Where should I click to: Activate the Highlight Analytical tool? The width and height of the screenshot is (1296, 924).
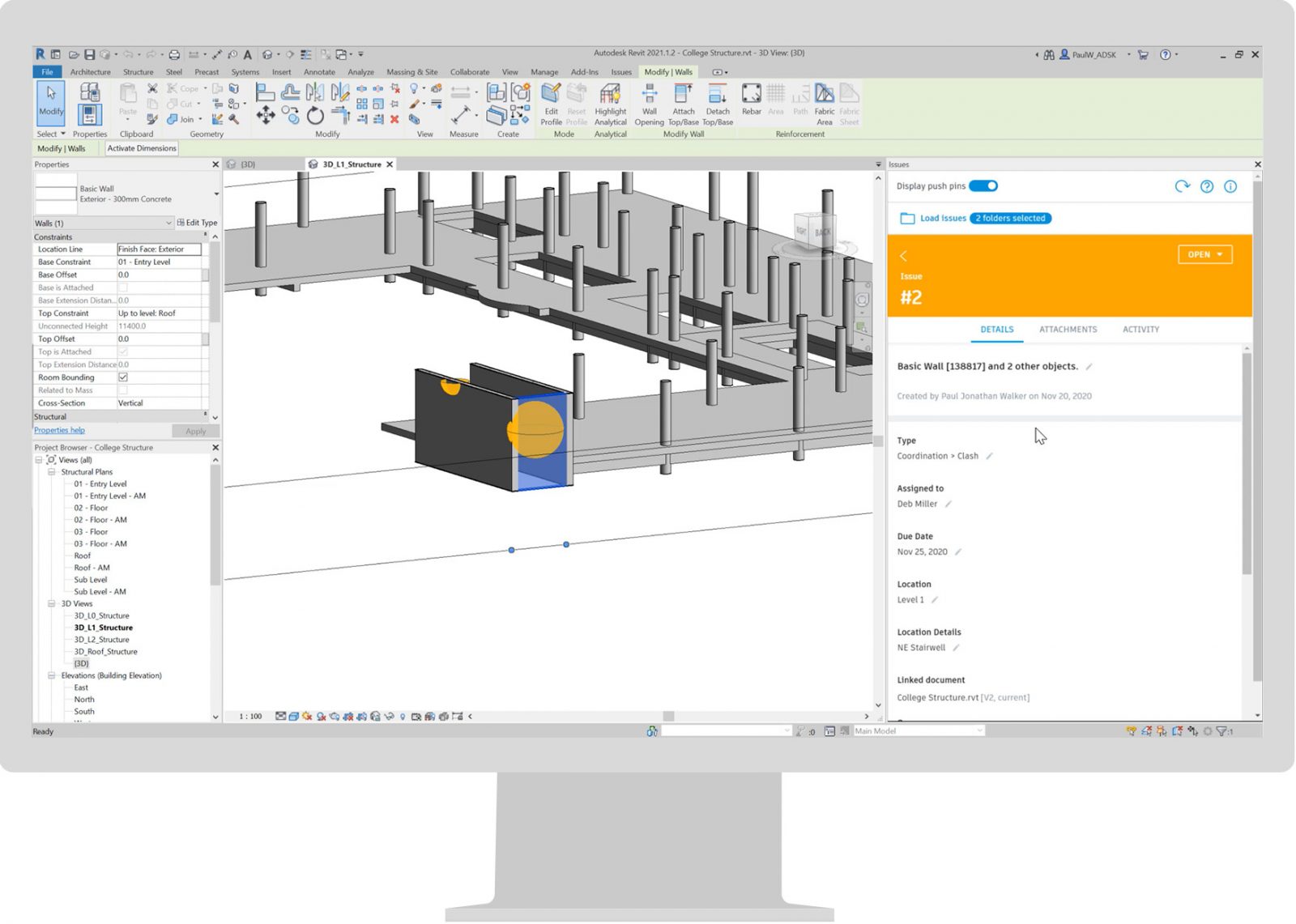610,103
